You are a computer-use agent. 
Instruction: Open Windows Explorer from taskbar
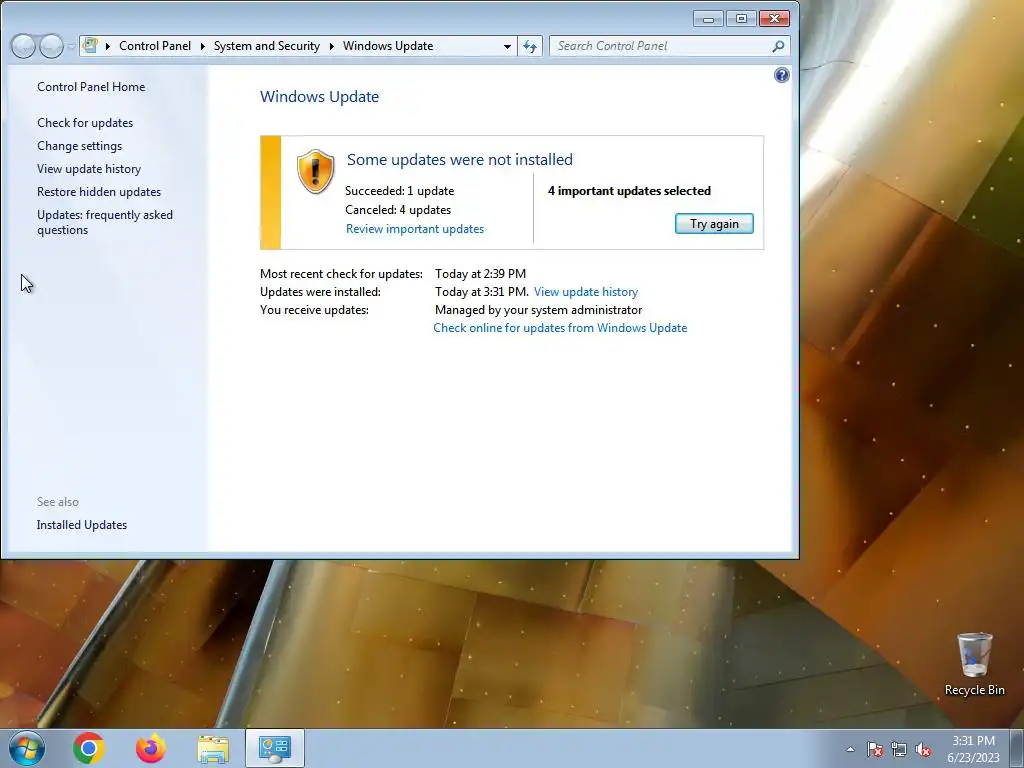pos(213,749)
